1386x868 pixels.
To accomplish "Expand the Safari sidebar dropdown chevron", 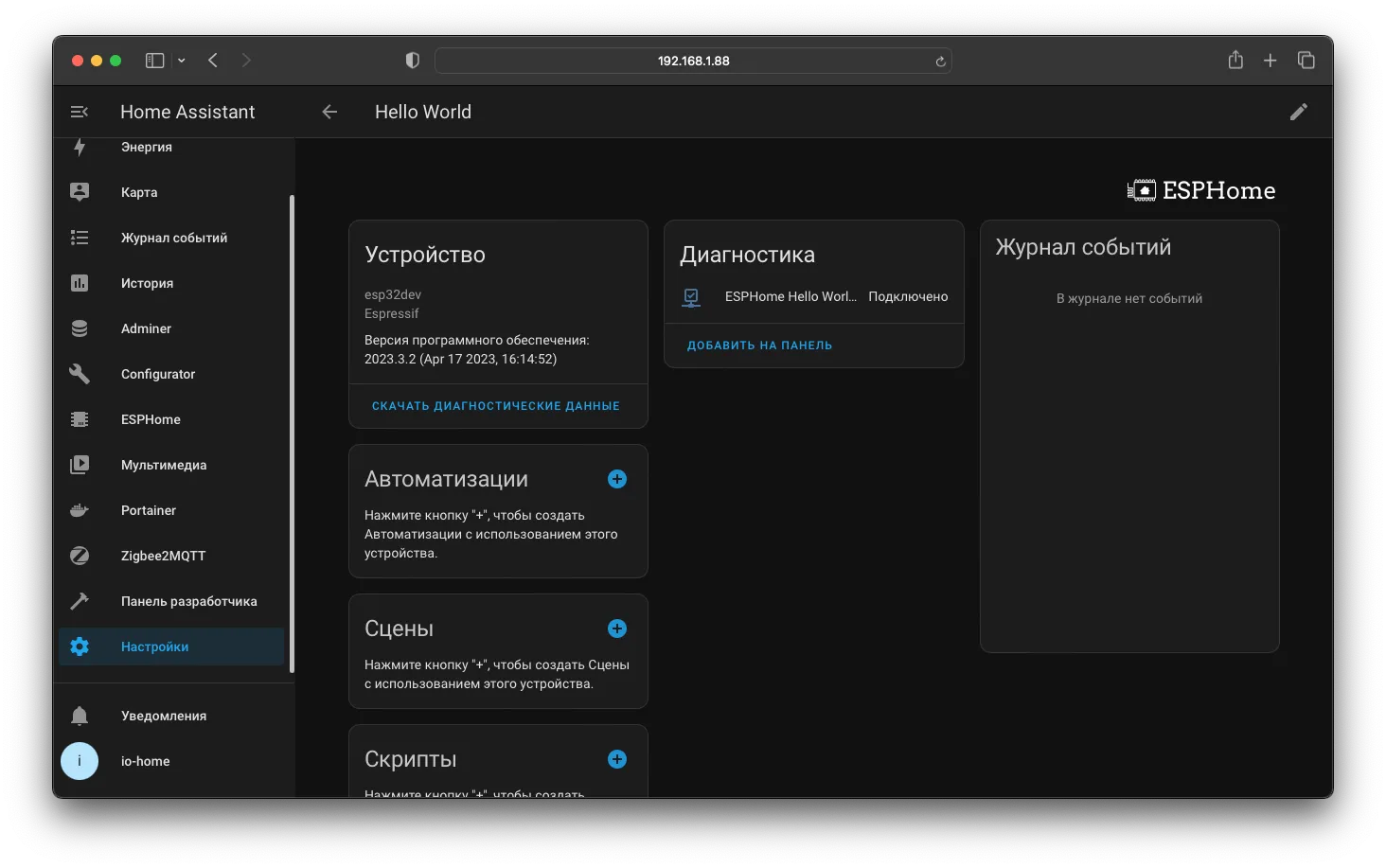I will pyautogui.click(x=181, y=61).
